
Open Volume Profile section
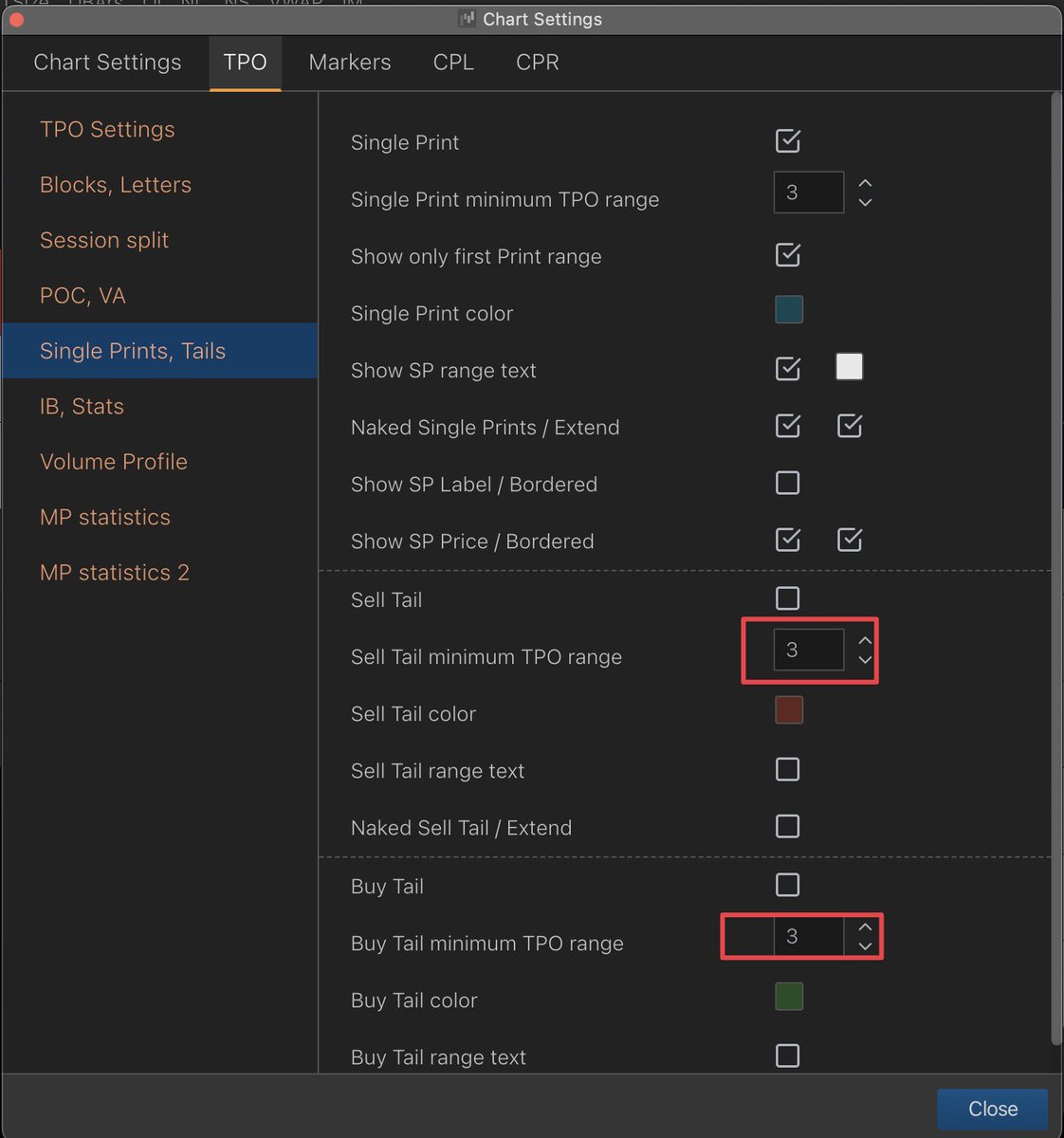point(159,462)
